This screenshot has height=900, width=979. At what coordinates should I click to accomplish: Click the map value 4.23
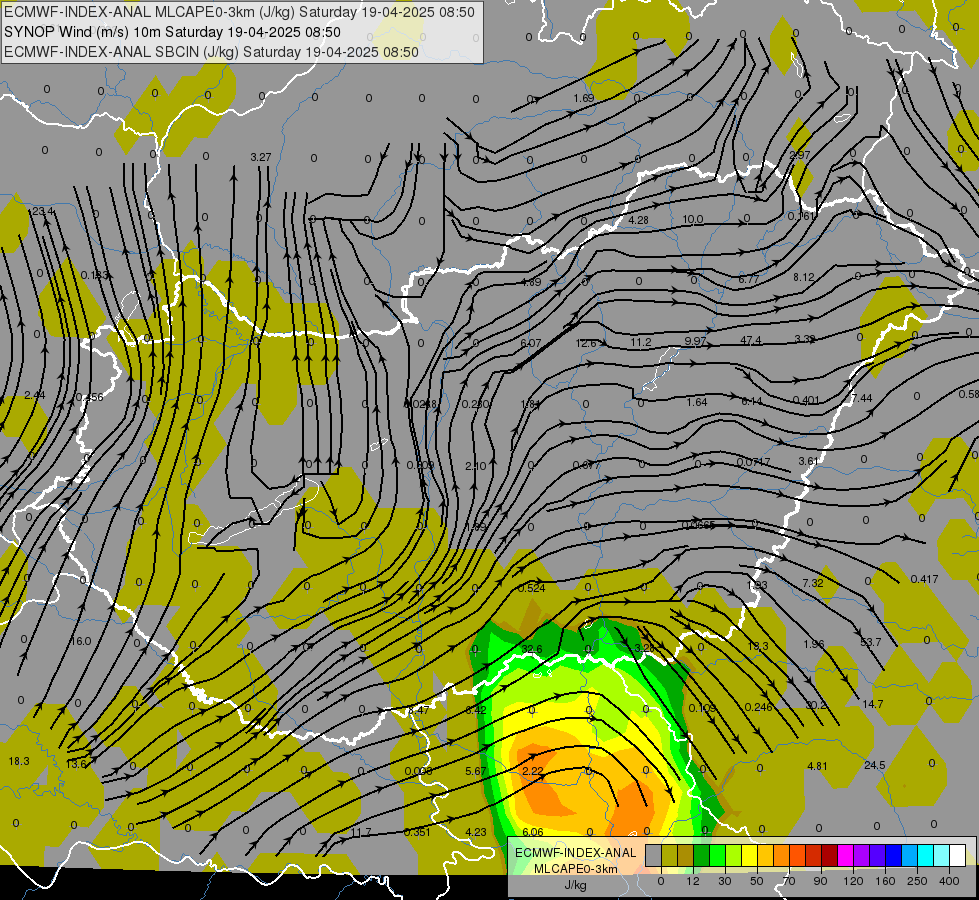(x=476, y=832)
